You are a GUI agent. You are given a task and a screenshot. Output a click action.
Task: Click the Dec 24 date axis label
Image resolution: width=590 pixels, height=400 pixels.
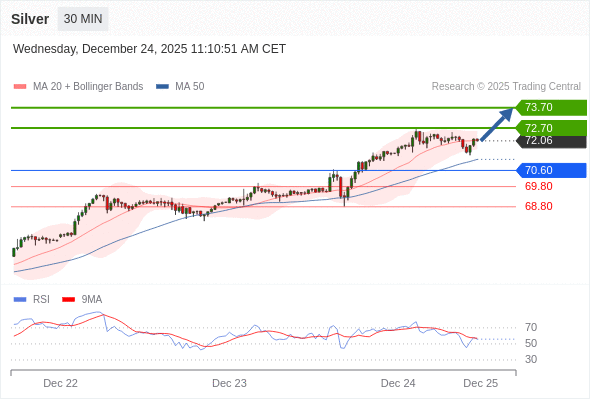pyautogui.click(x=398, y=383)
